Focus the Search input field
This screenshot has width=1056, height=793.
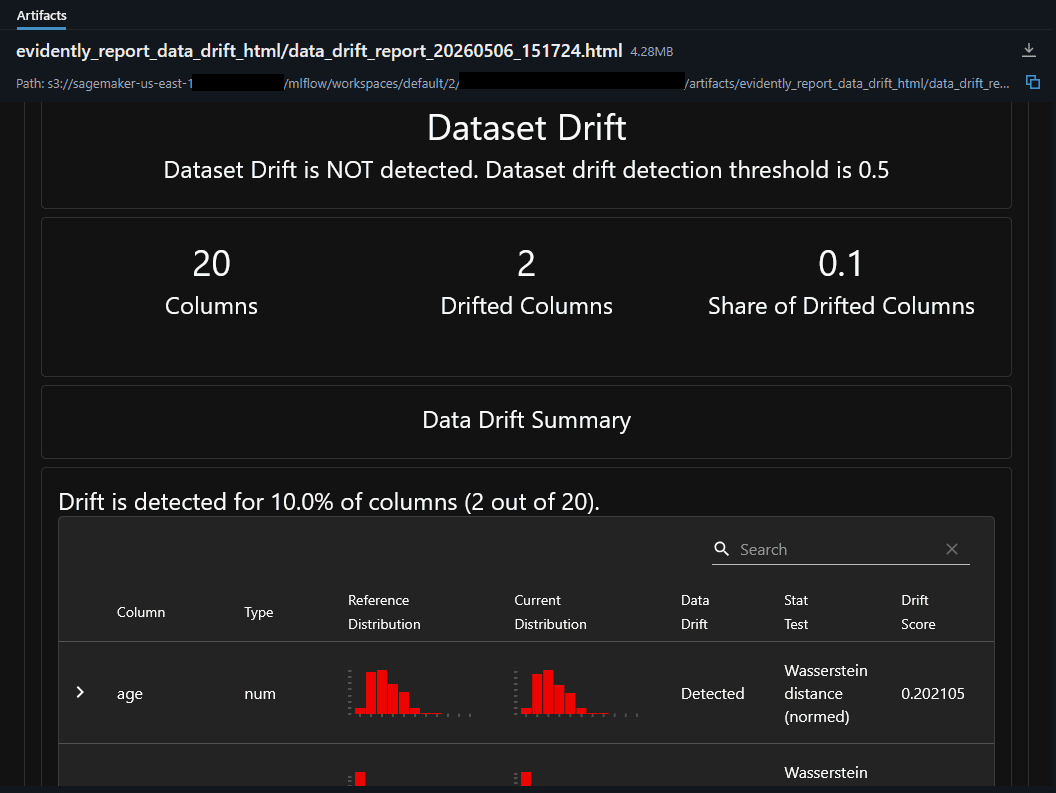tap(838, 550)
